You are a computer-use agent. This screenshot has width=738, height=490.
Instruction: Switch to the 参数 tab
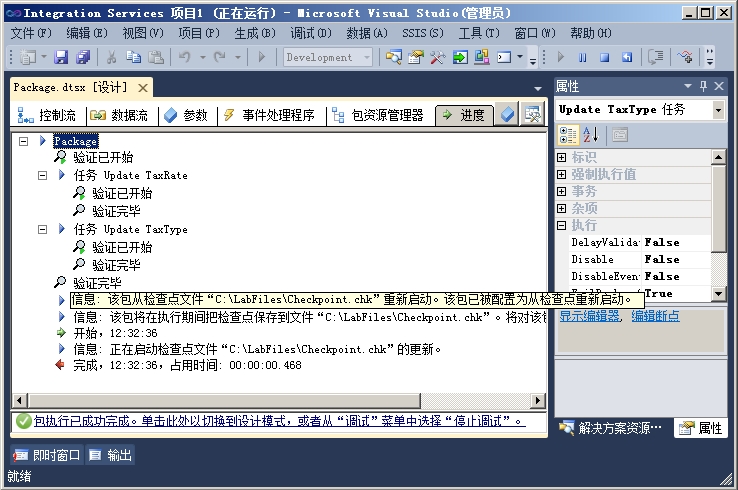tap(185, 115)
